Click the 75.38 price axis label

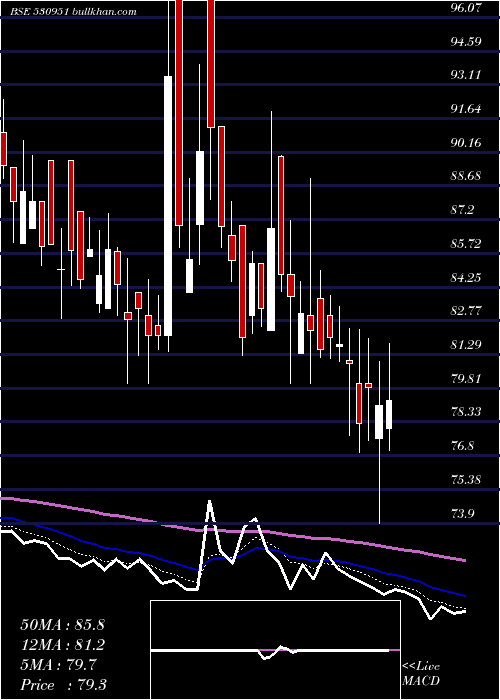click(x=466, y=480)
